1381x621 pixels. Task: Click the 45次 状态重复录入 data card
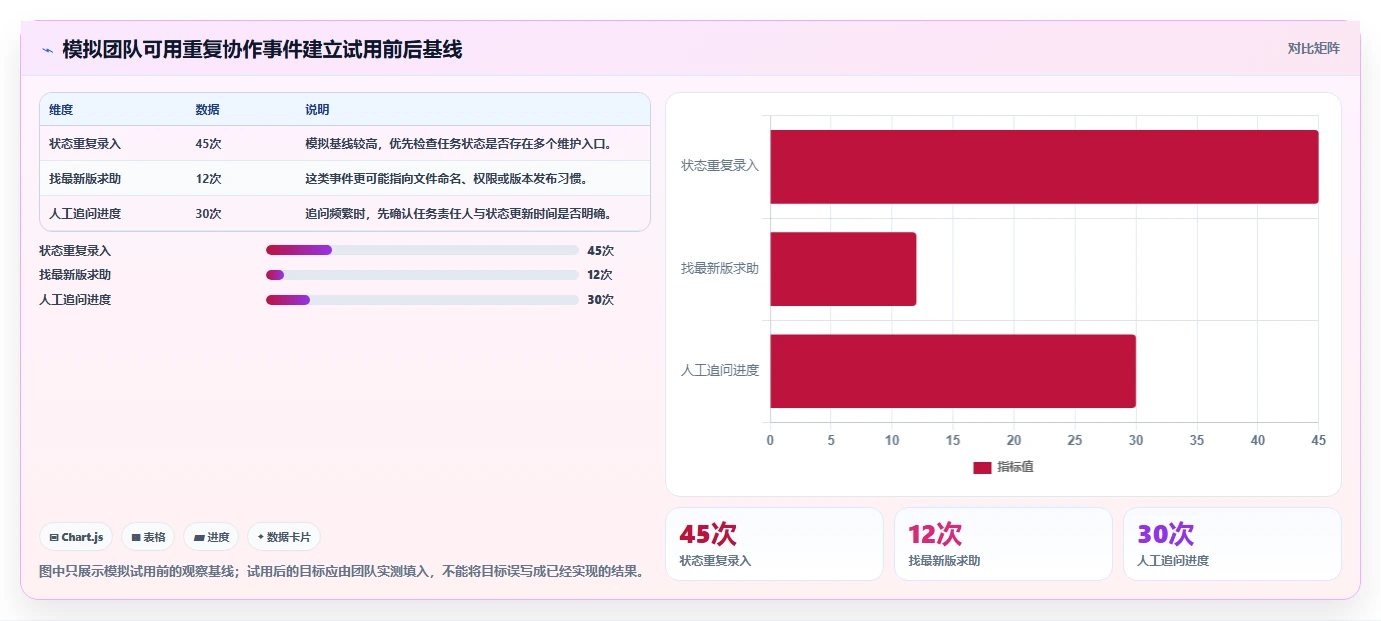[774, 544]
